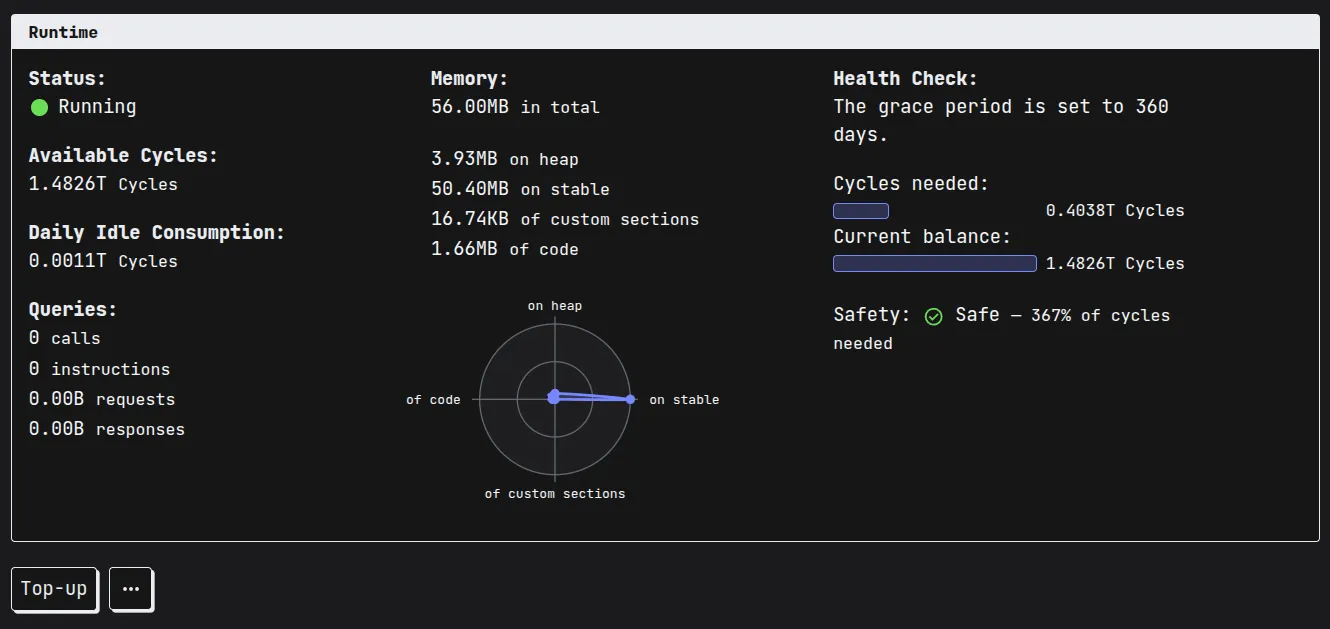Click the center point of the memory radar chart
This screenshot has height=629, width=1330.
coord(555,397)
